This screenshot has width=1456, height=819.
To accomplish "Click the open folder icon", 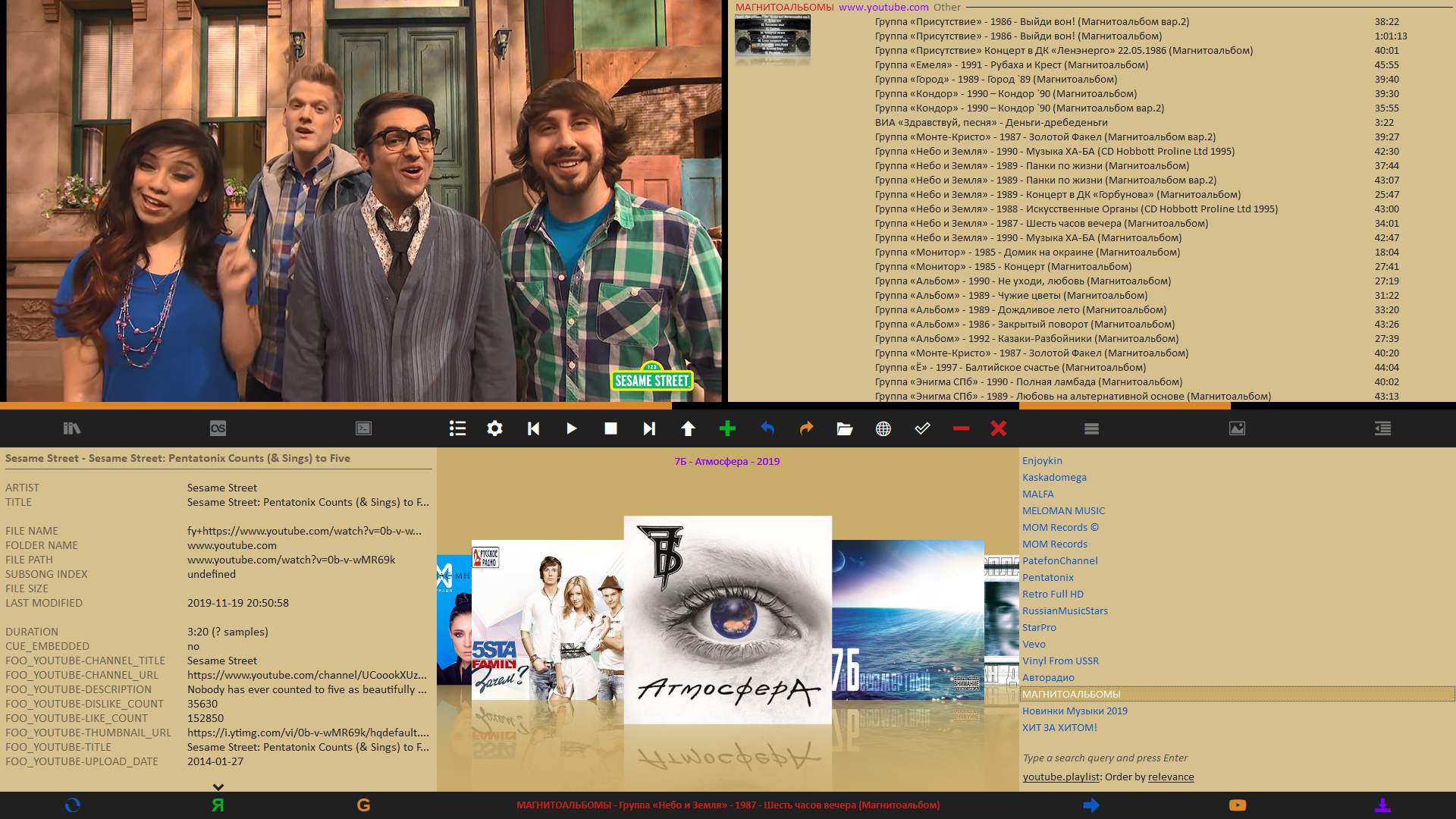I will click(844, 428).
